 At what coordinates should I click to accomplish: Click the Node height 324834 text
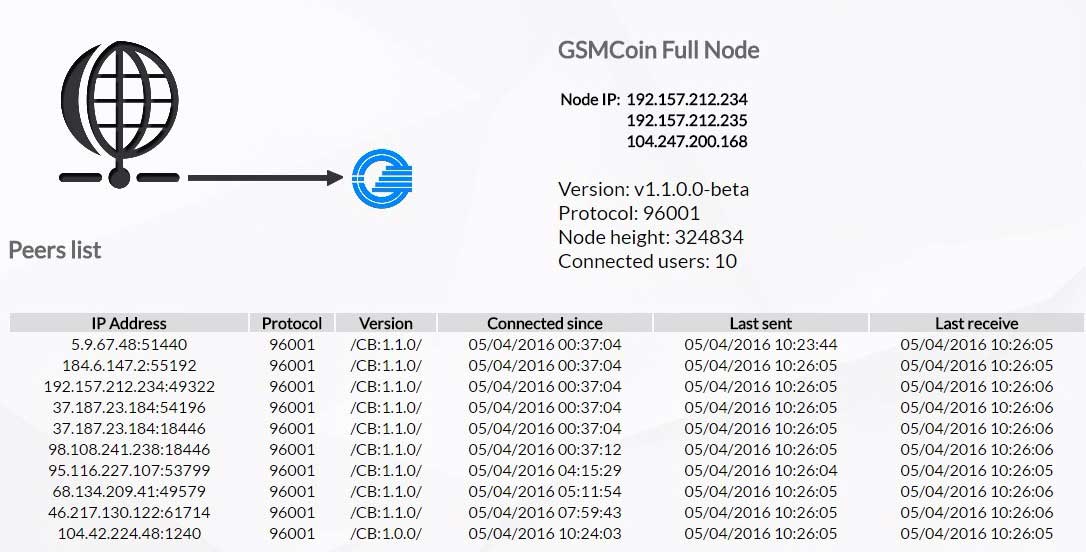[x=651, y=237]
